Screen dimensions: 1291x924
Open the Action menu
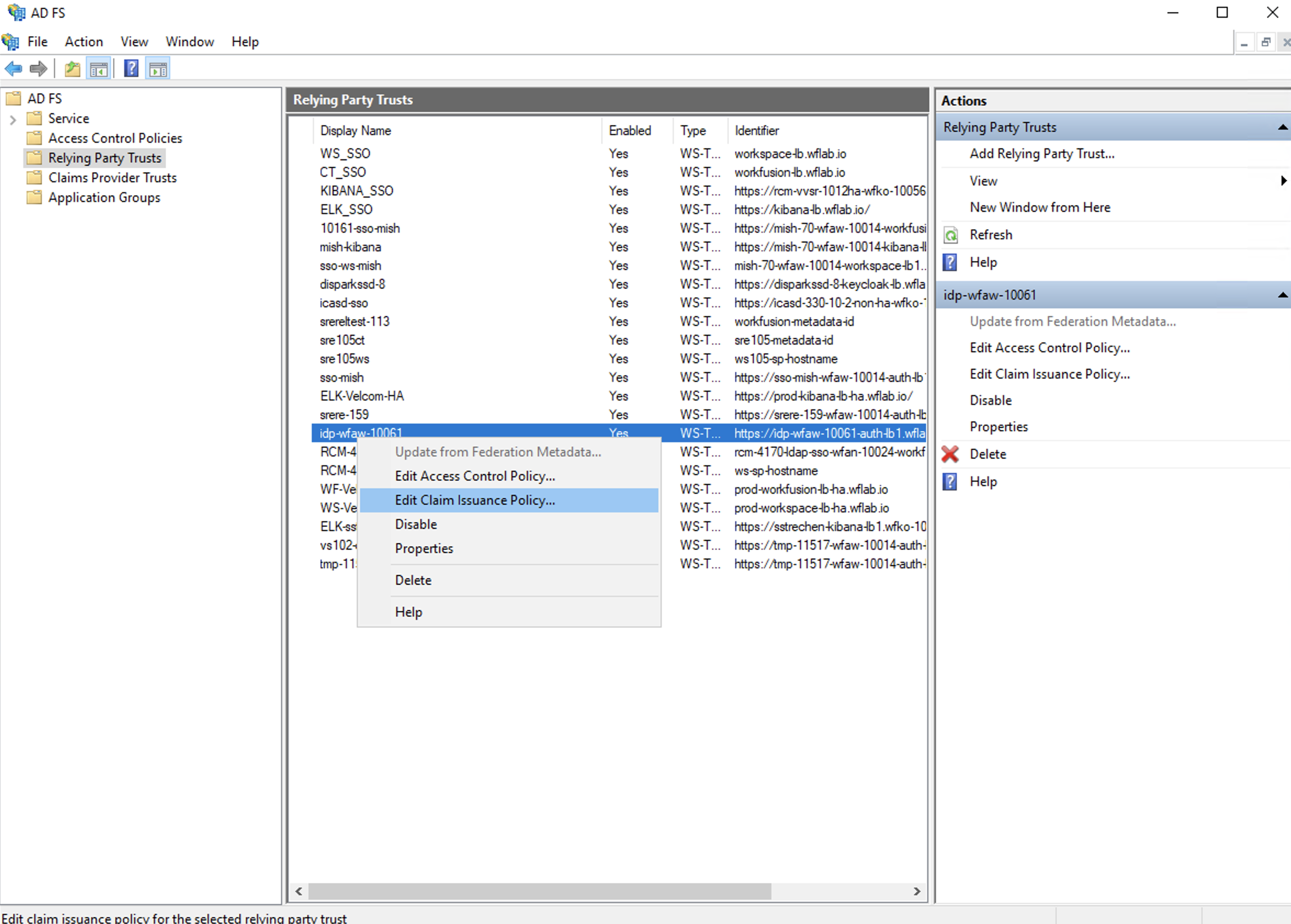tap(83, 42)
